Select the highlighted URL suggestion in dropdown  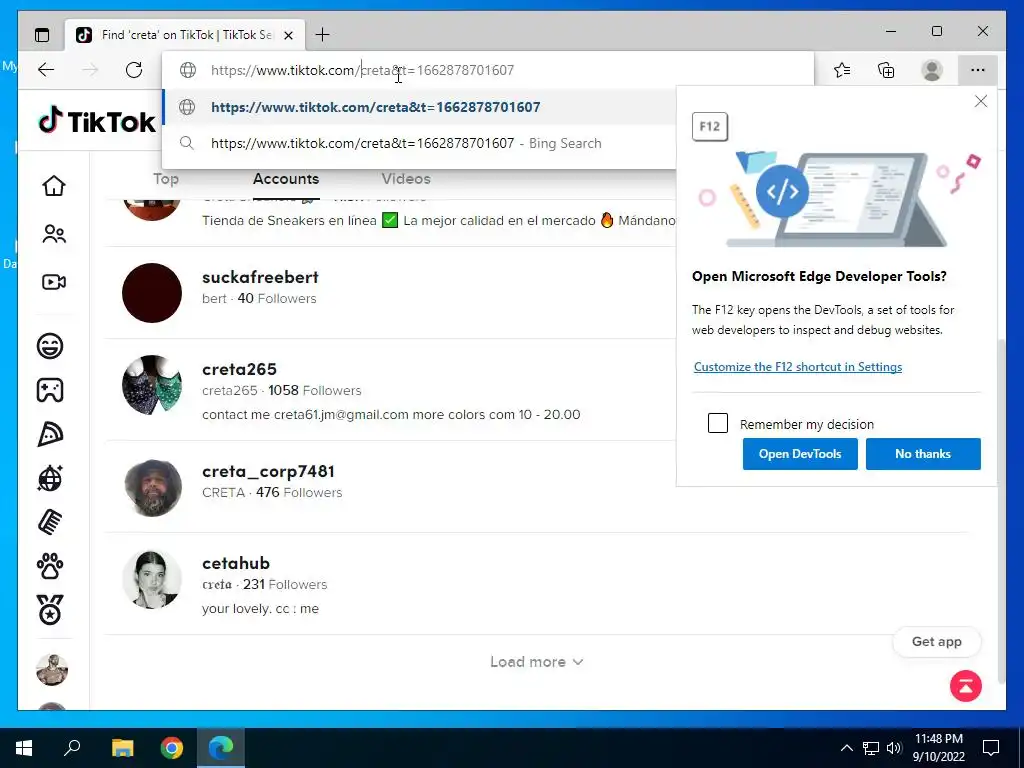(419, 107)
